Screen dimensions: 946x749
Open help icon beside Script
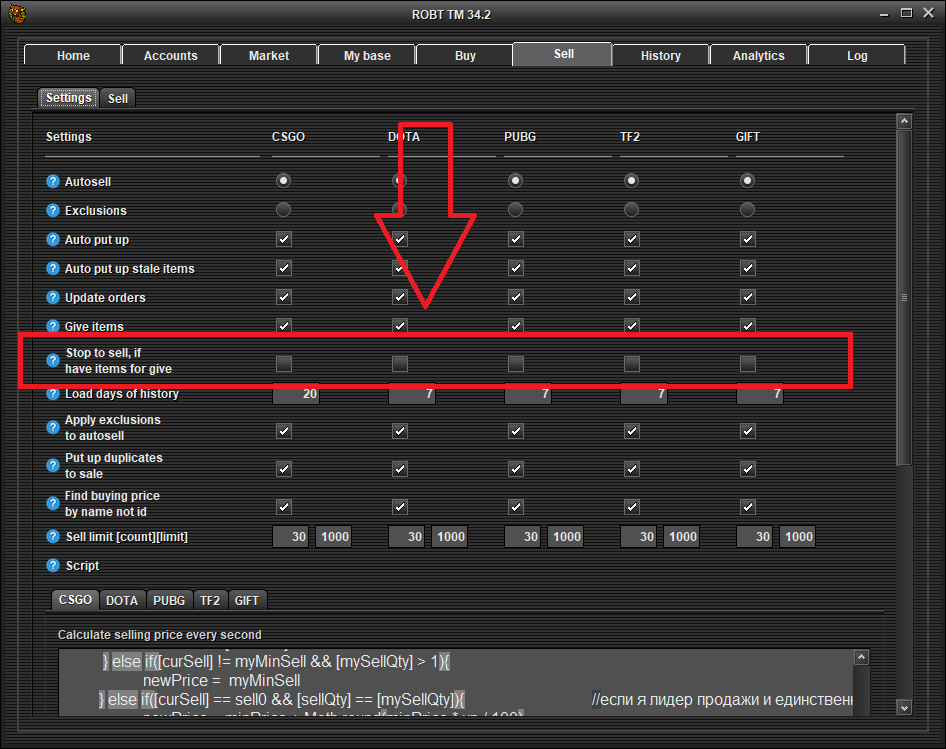pos(53,566)
